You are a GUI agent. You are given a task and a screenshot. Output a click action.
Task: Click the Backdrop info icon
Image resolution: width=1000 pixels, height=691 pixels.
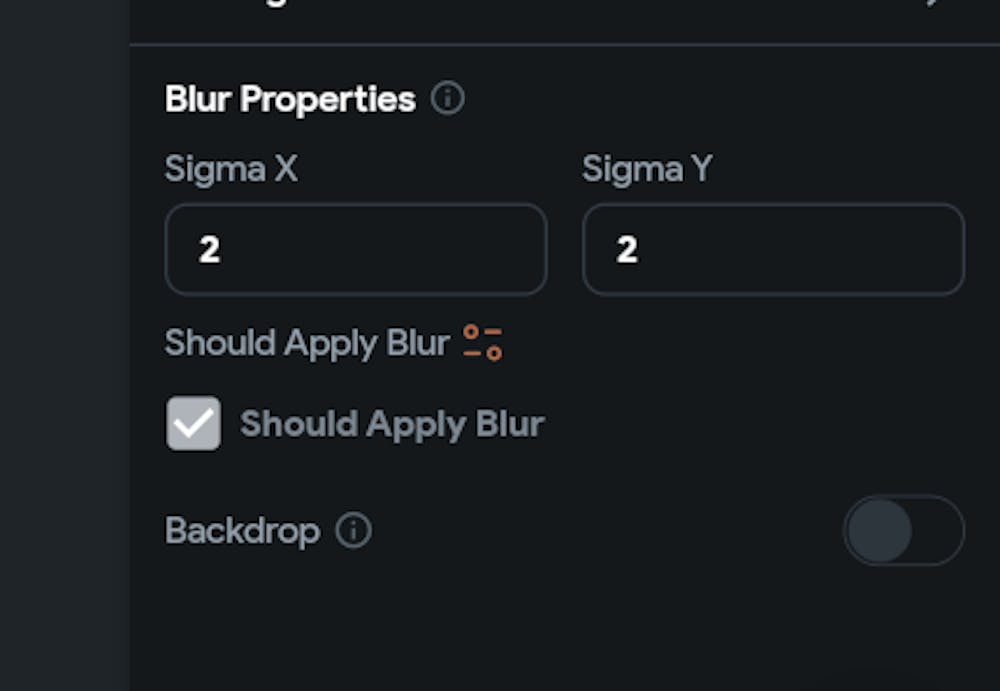point(353,531)
